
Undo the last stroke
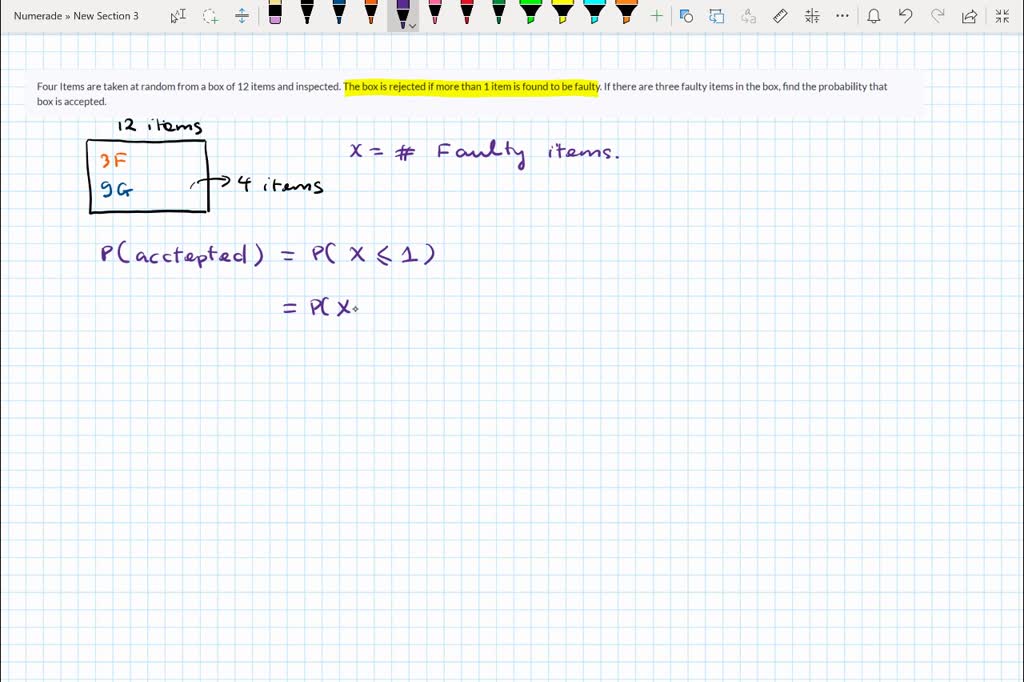pyautogui.click(x=904, y=16)
